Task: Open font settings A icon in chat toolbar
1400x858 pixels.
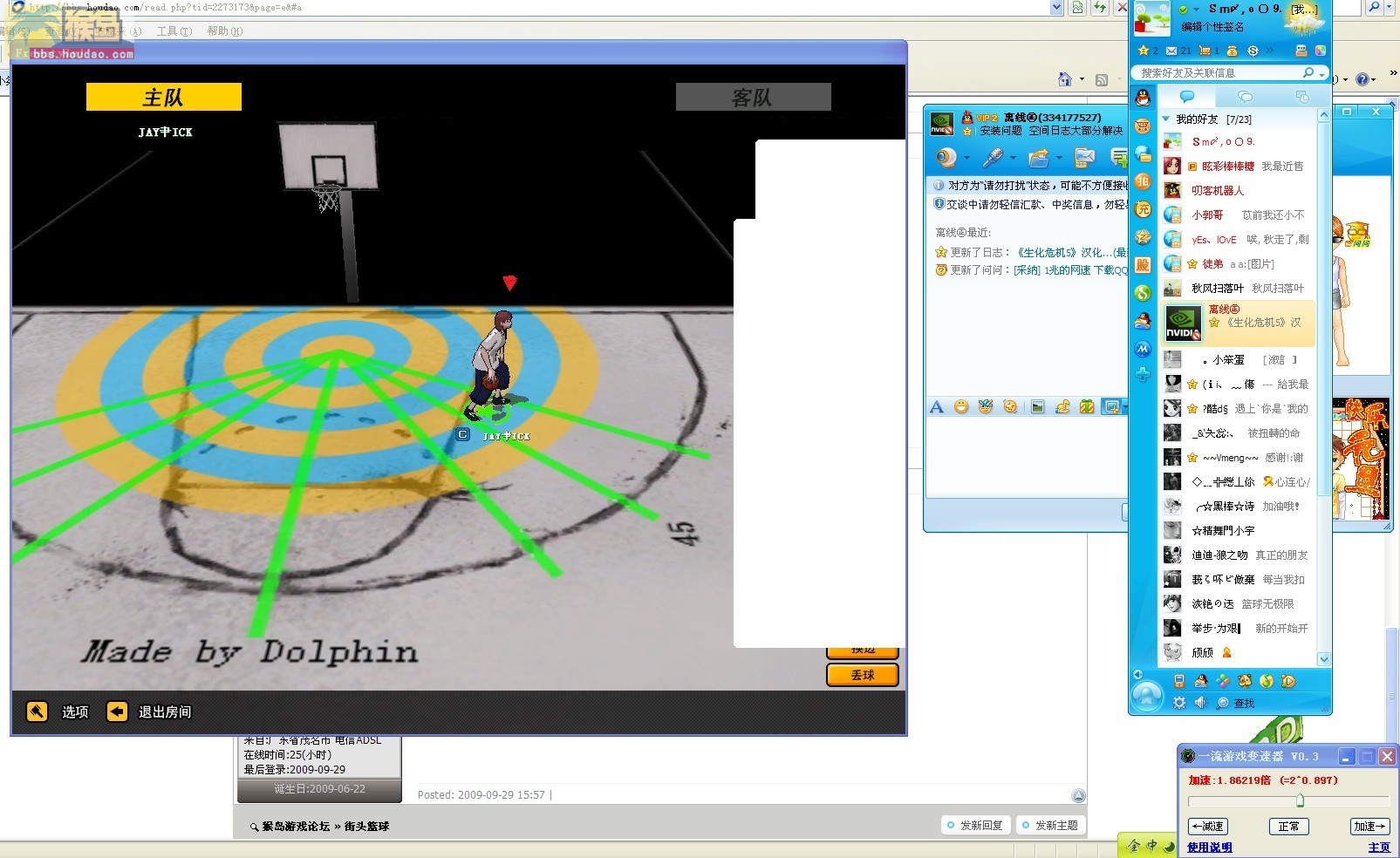Action: click(937, 407)
